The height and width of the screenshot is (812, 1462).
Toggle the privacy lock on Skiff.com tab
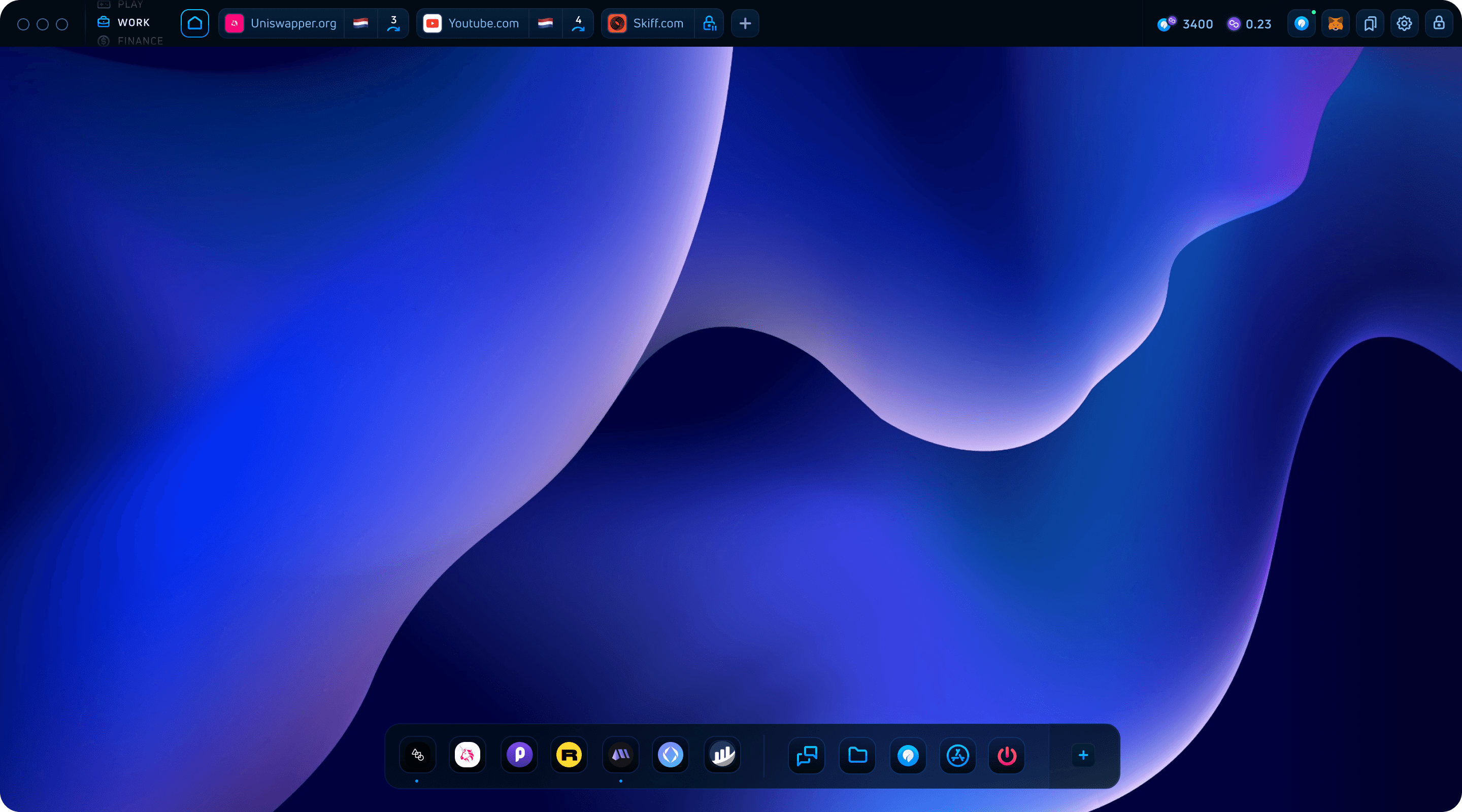pyautogui.click(x=710, y=24)
